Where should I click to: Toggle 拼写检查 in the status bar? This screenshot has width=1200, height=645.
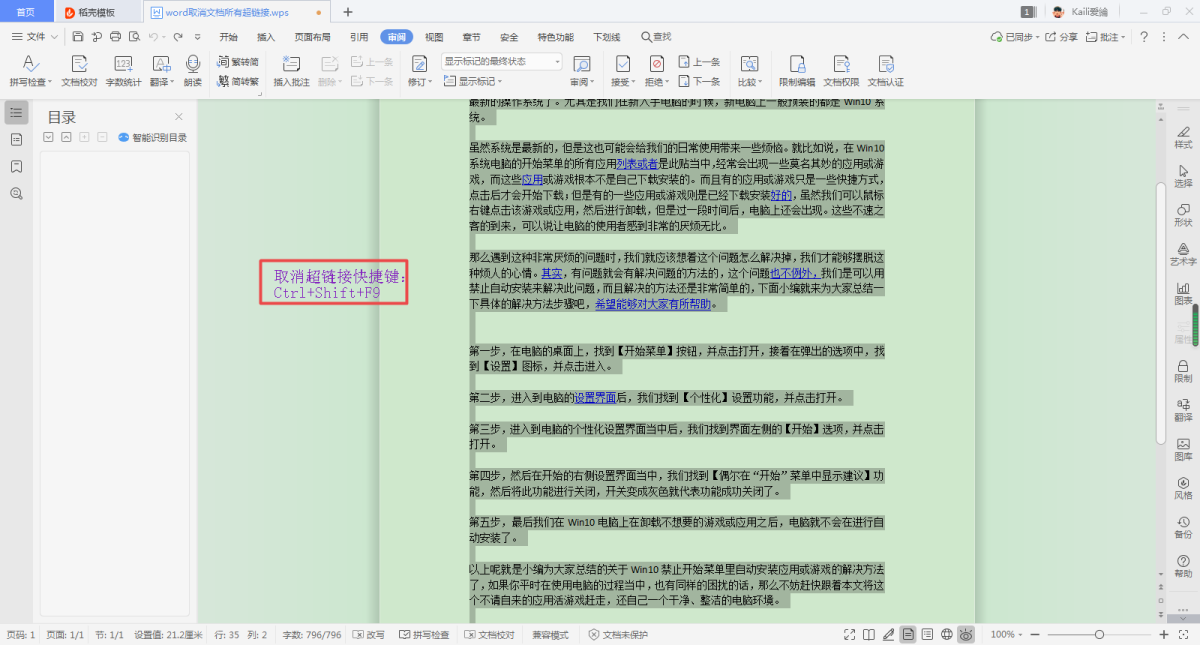pos(424,635)
